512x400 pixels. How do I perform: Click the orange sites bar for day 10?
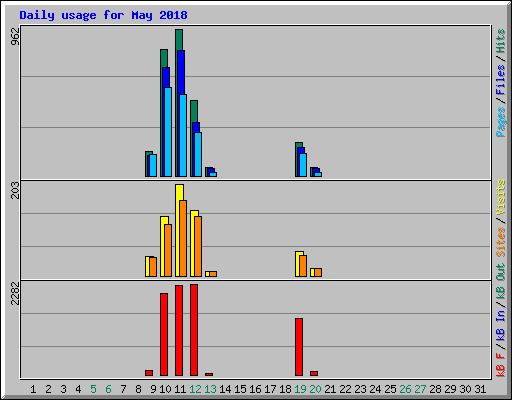click(x=168, y=250)
